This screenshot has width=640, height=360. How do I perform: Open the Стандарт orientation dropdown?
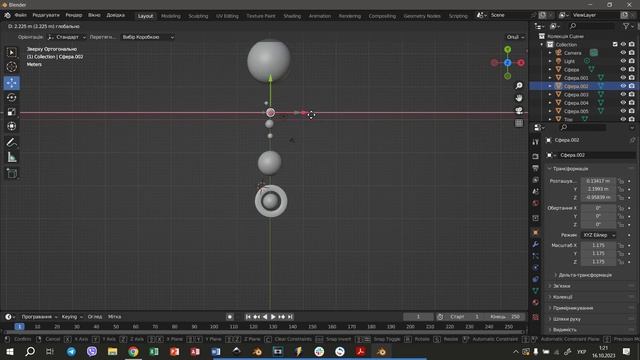(x=67, y=37)
